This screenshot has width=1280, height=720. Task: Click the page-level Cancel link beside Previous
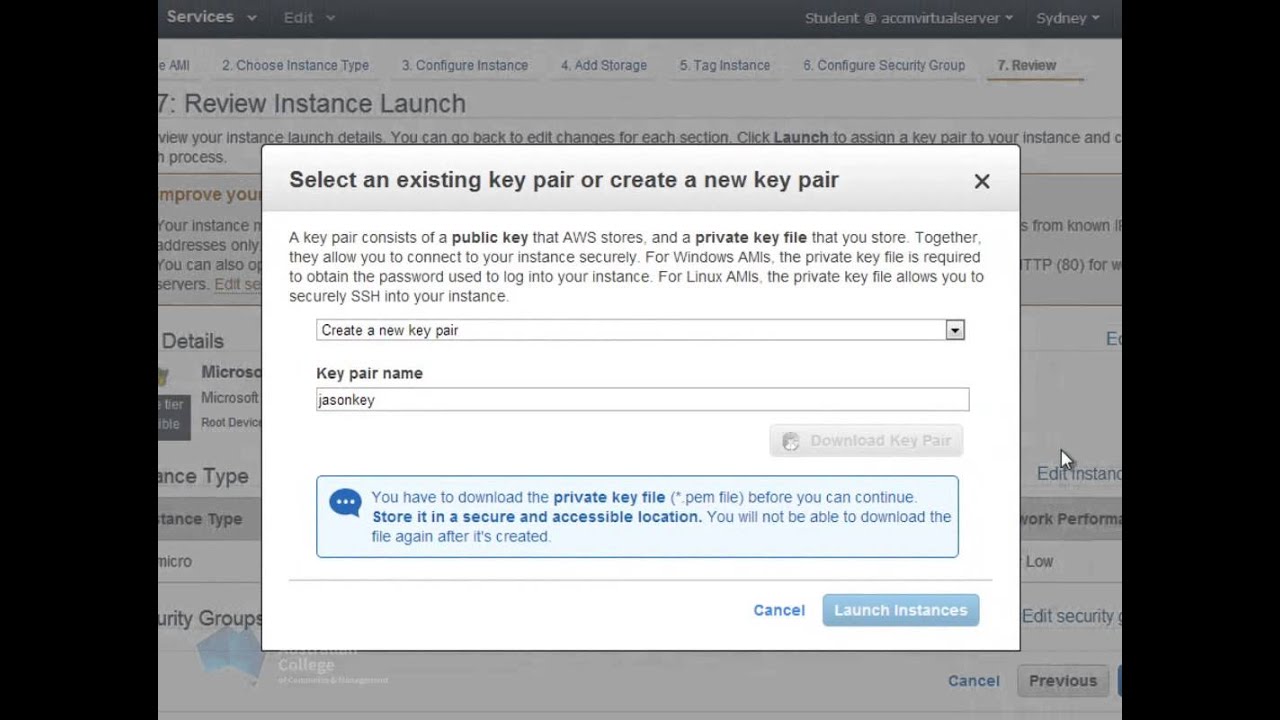coord(973,681)
